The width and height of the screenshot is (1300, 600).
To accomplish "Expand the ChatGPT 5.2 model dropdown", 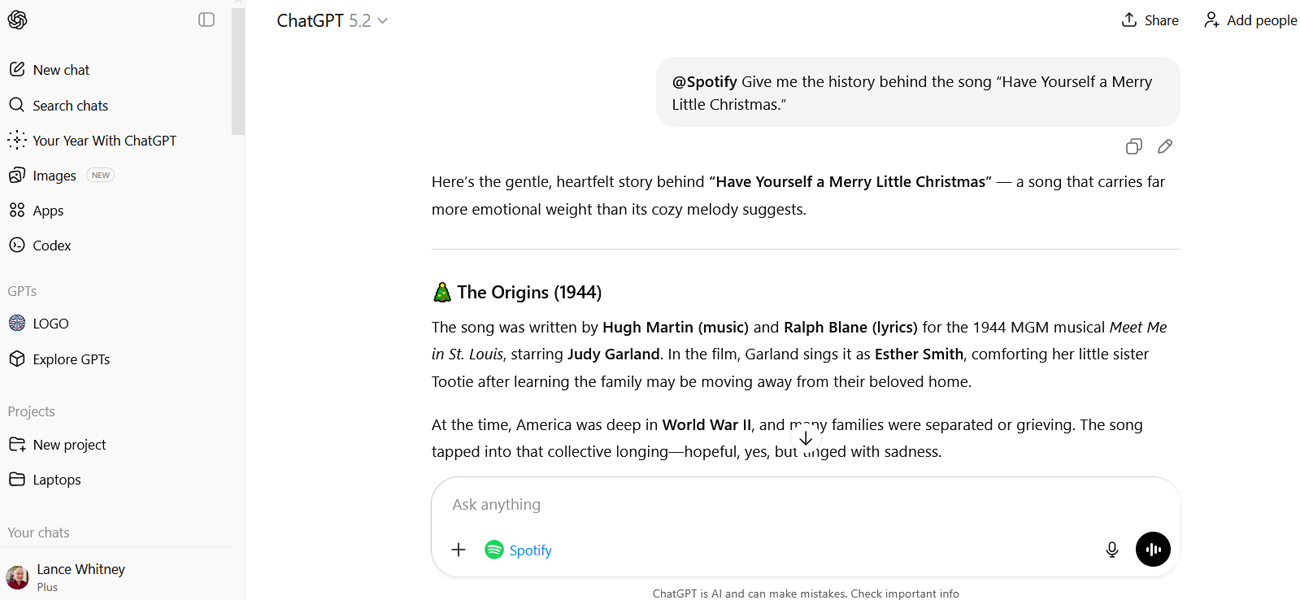I will [x=332, y=20].
